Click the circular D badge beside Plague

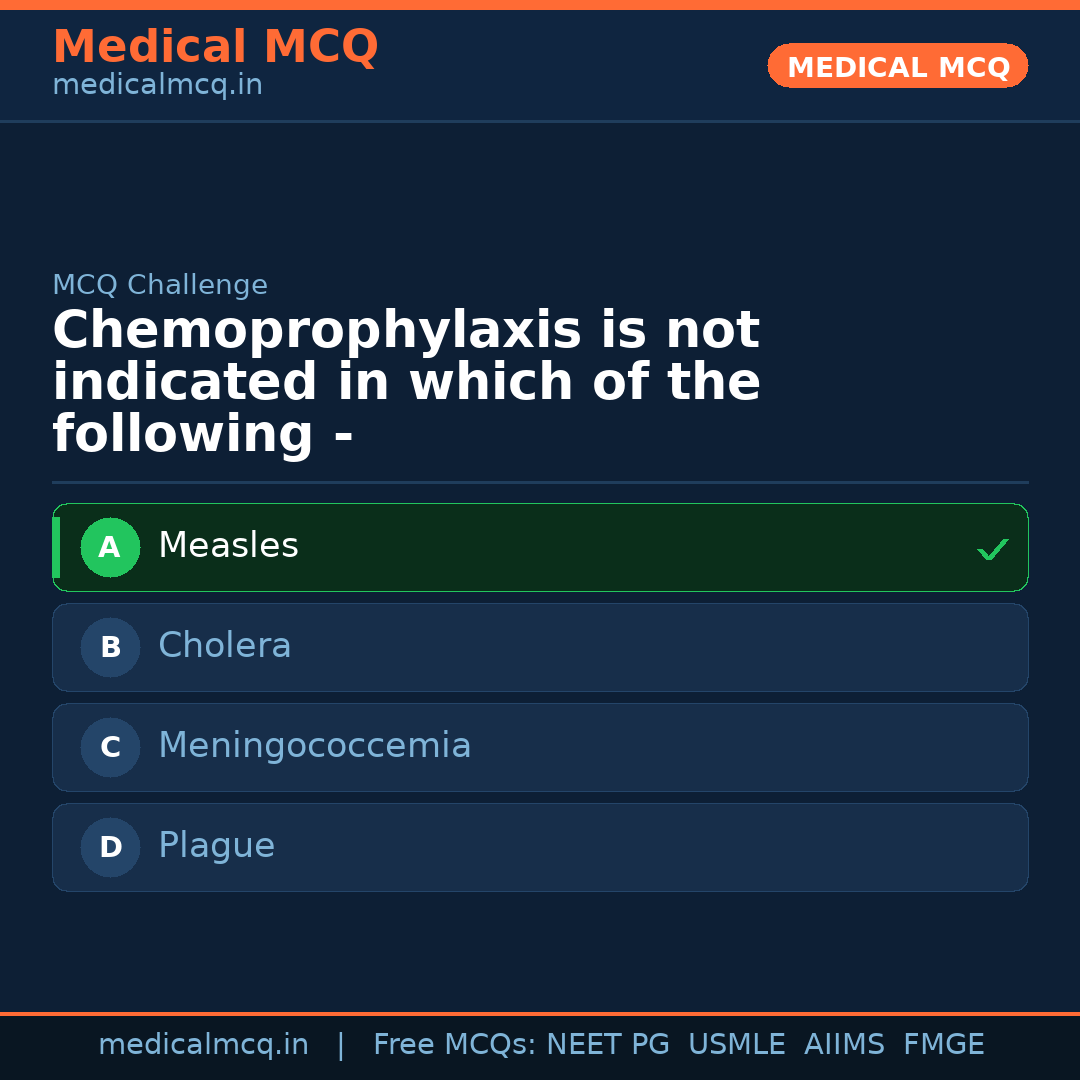(110, 847)
